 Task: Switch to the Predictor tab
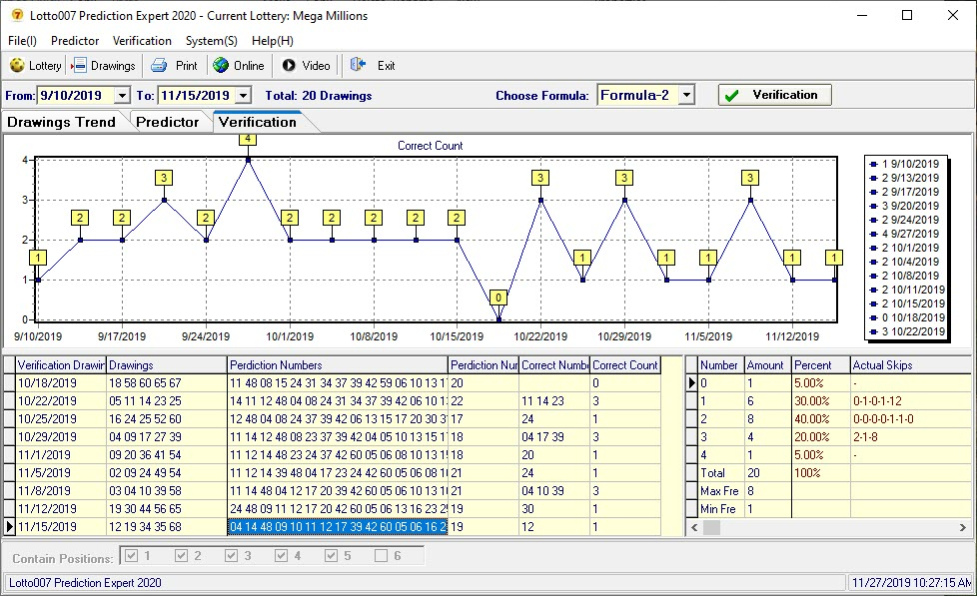167,122
